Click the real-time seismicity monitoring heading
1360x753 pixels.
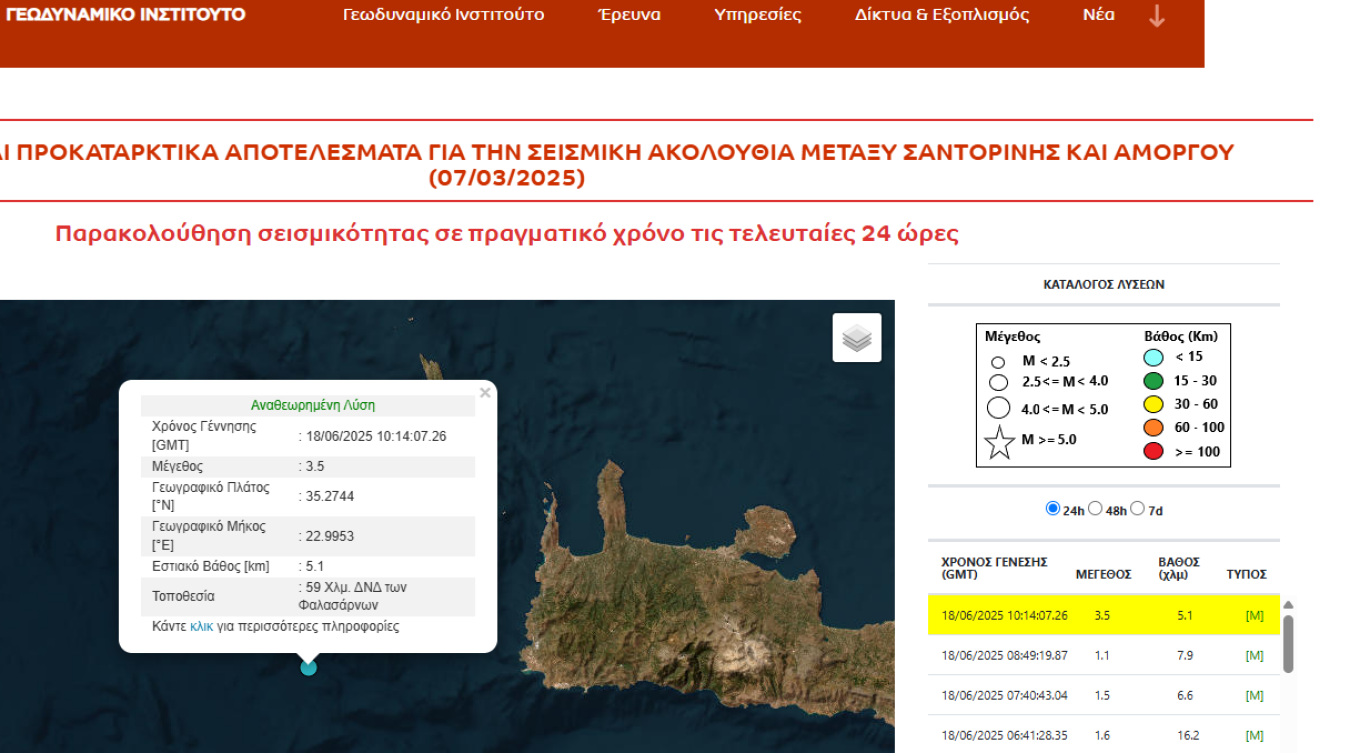click(507, 234)
